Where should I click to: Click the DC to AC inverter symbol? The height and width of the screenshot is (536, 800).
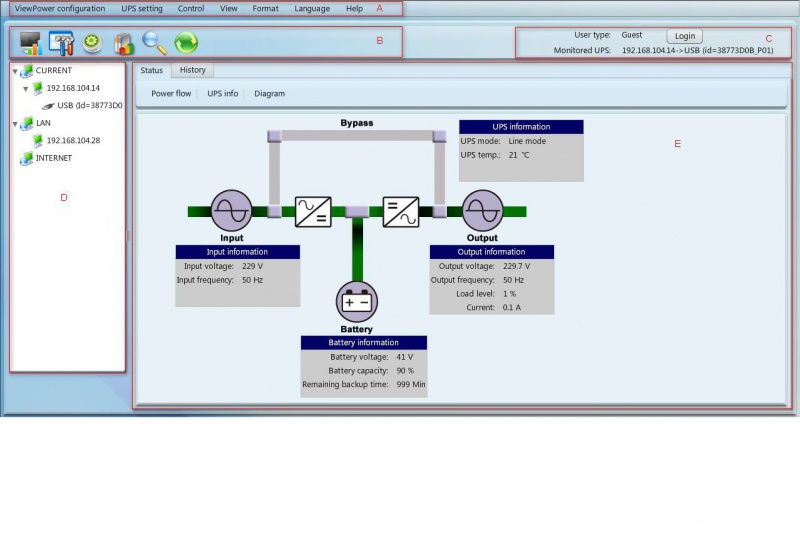(401, 211)
